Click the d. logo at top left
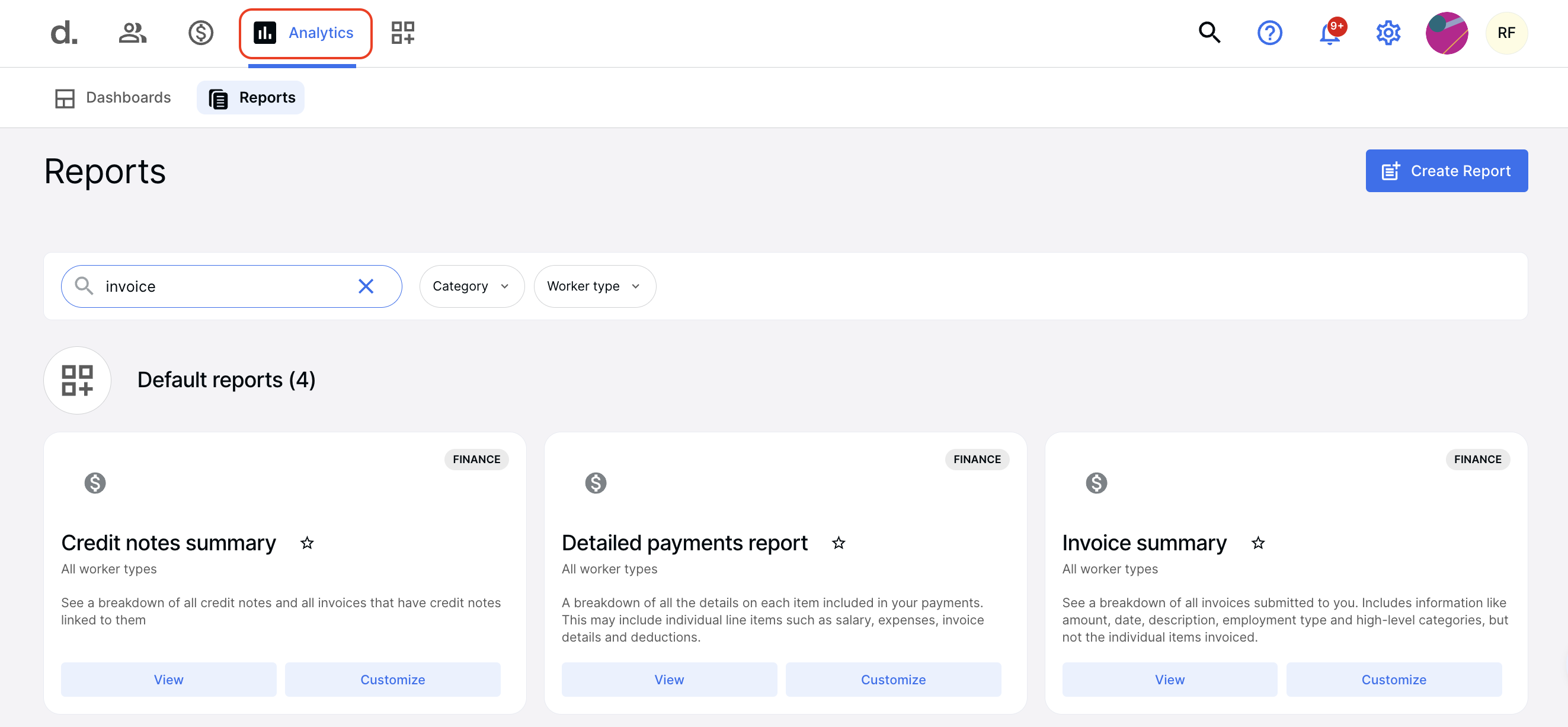This screenshot has height=727, width=1568. [62, 33]
